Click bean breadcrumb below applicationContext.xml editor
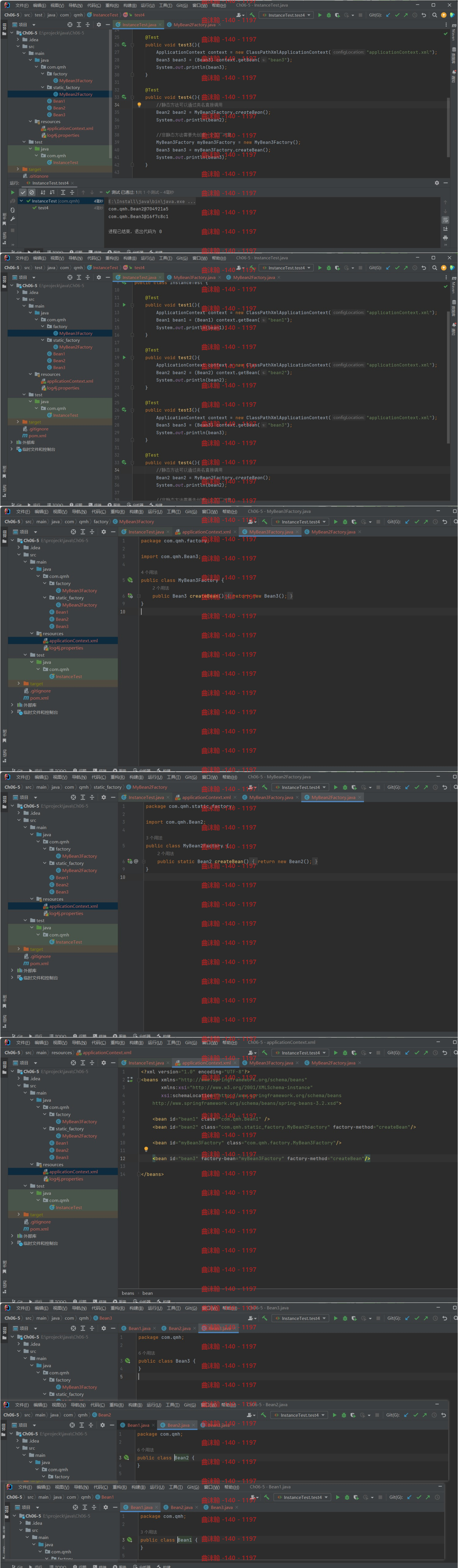Image resolution: width=458 pixels, height=1568 pixels. (x=147, y=1293)
